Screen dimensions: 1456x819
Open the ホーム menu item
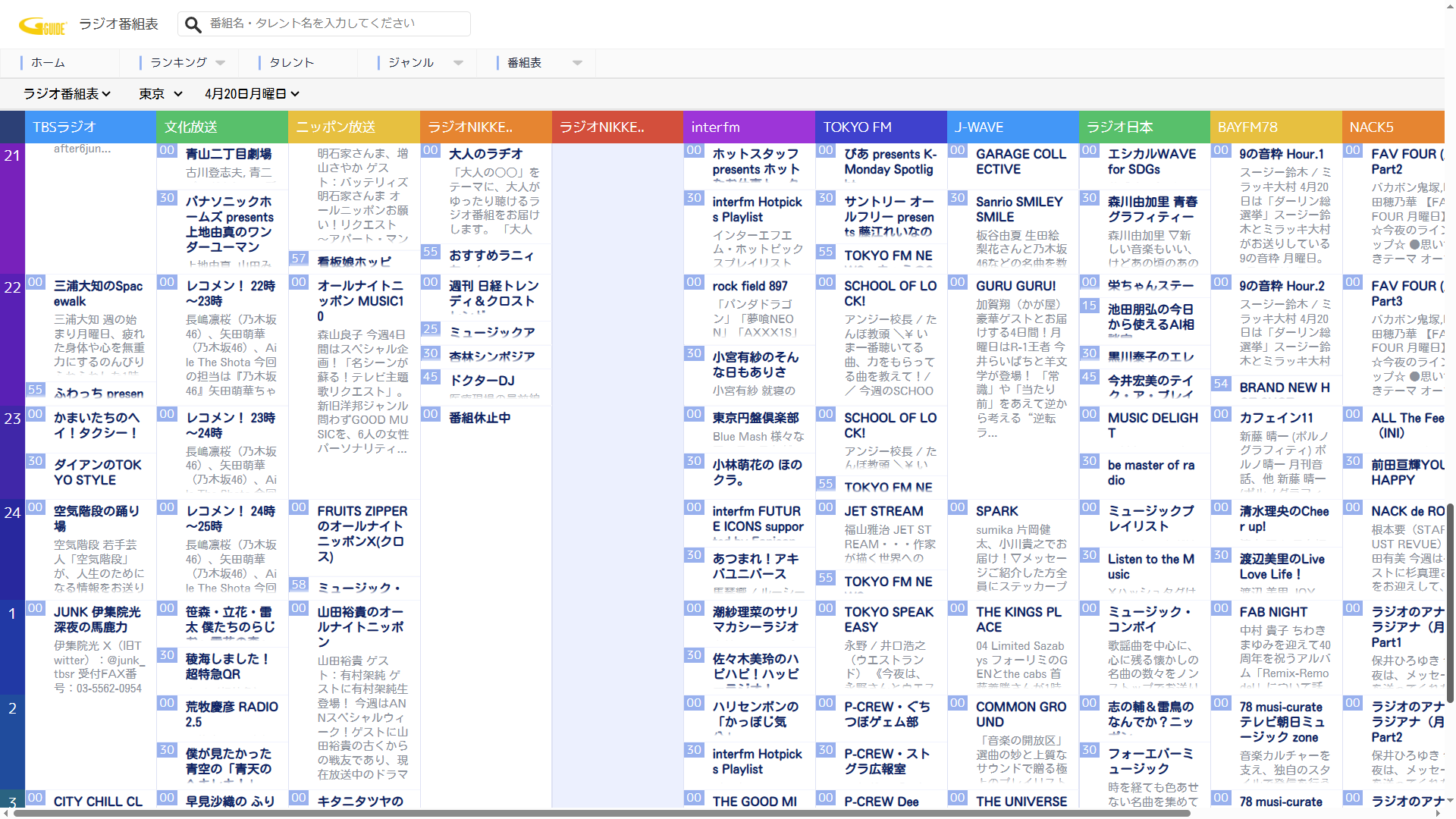pyautogui.click(x=48, y=63)
